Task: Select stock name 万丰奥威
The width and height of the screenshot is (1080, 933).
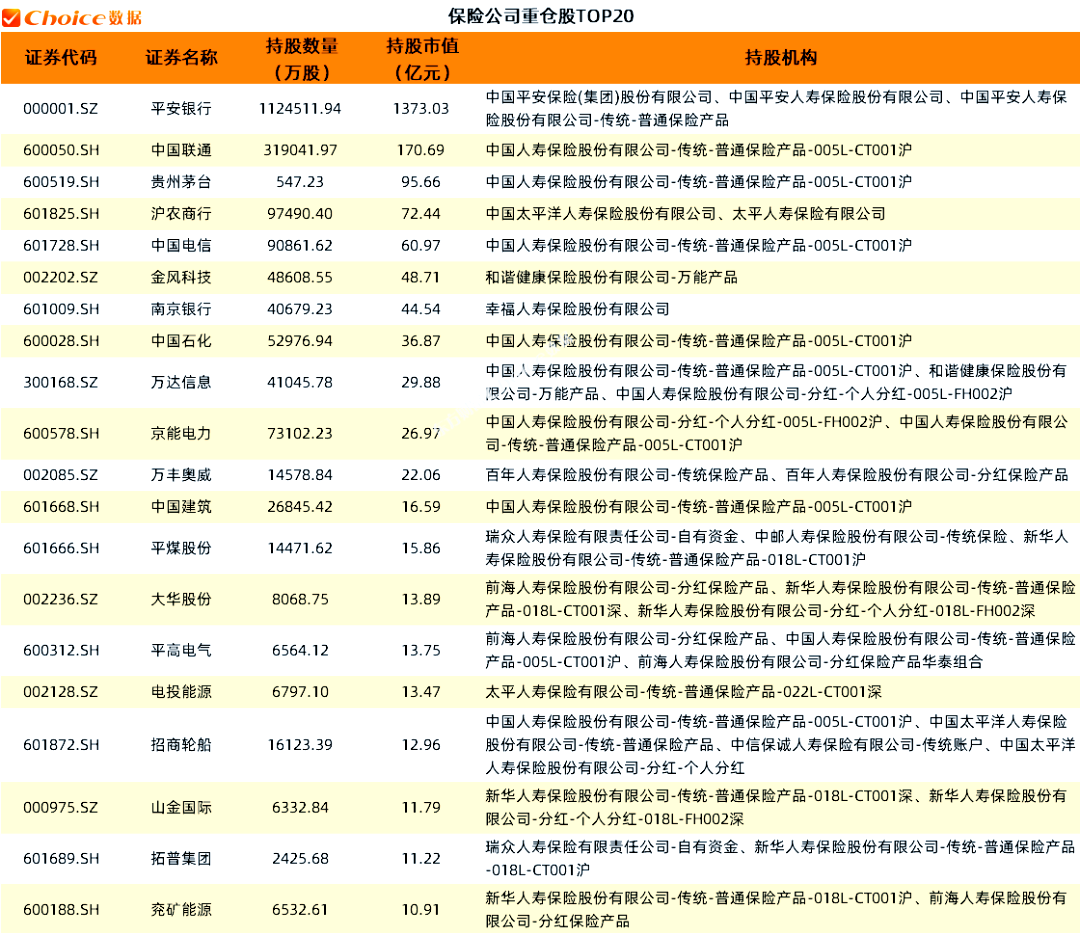Action: click(x=181, y=475)
